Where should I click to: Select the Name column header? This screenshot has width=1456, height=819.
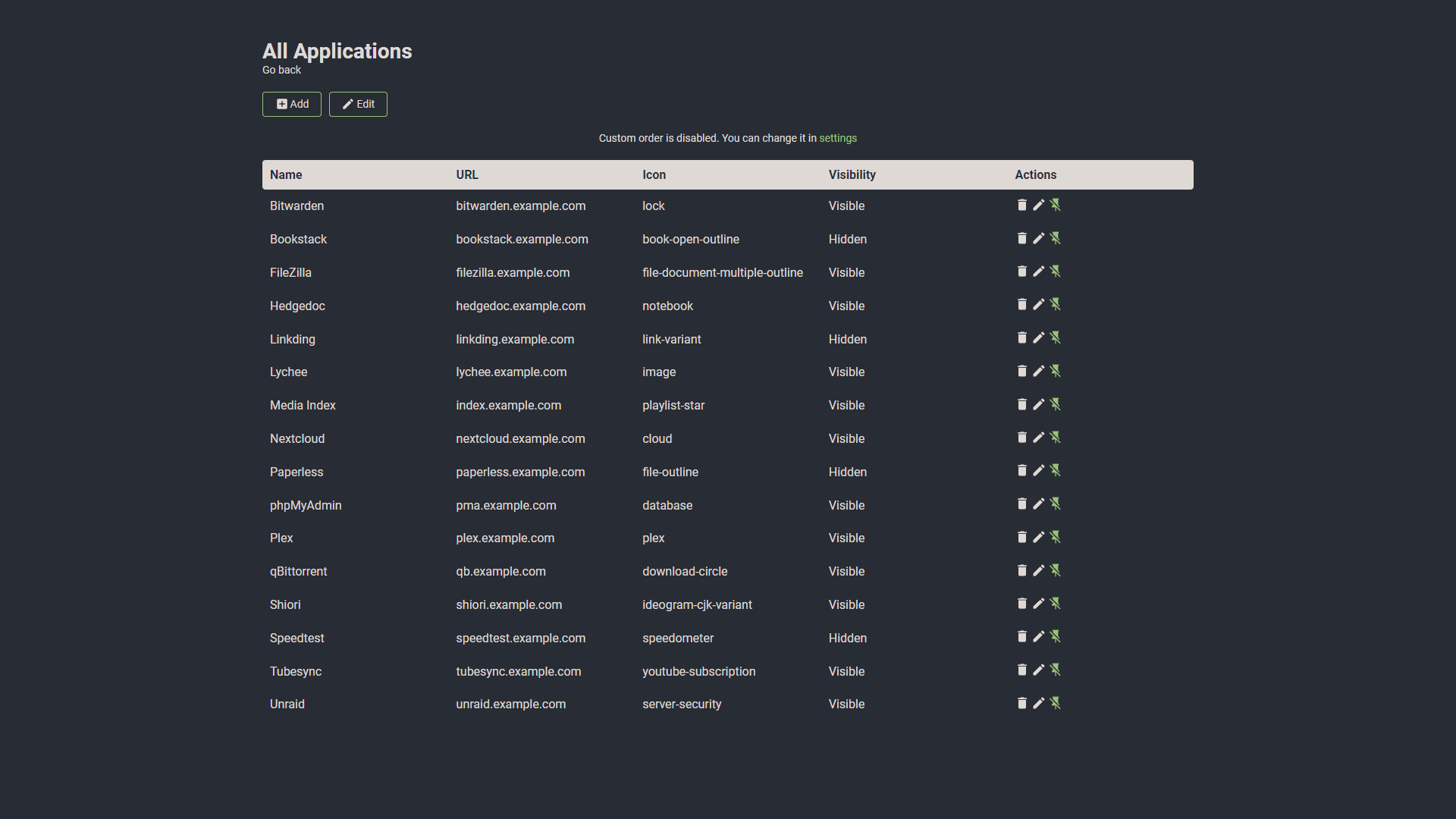285,174
